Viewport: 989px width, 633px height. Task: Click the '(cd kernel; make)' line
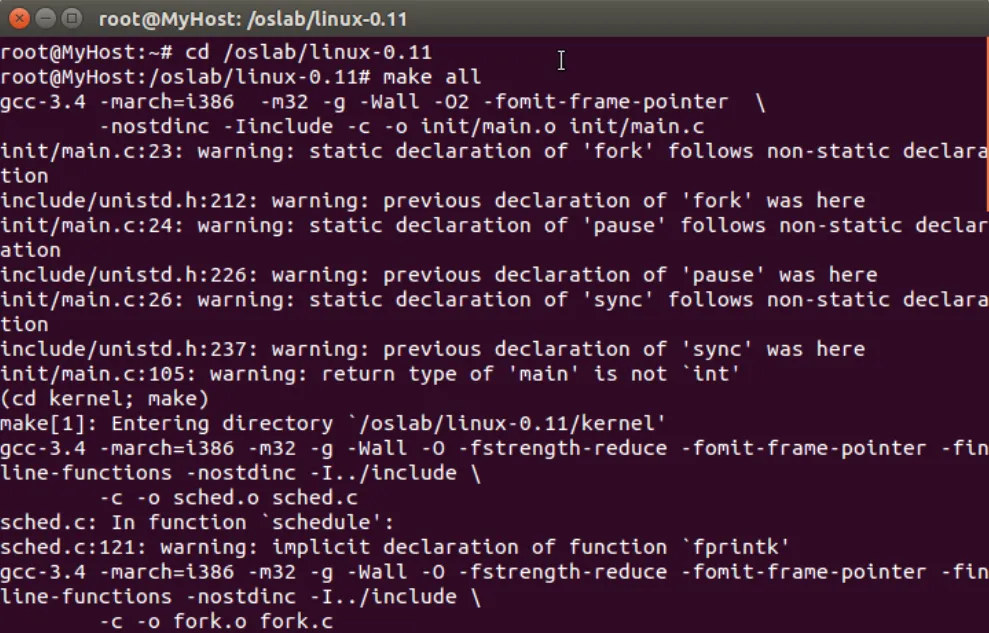pyautogui.click(x=105, y=399)
